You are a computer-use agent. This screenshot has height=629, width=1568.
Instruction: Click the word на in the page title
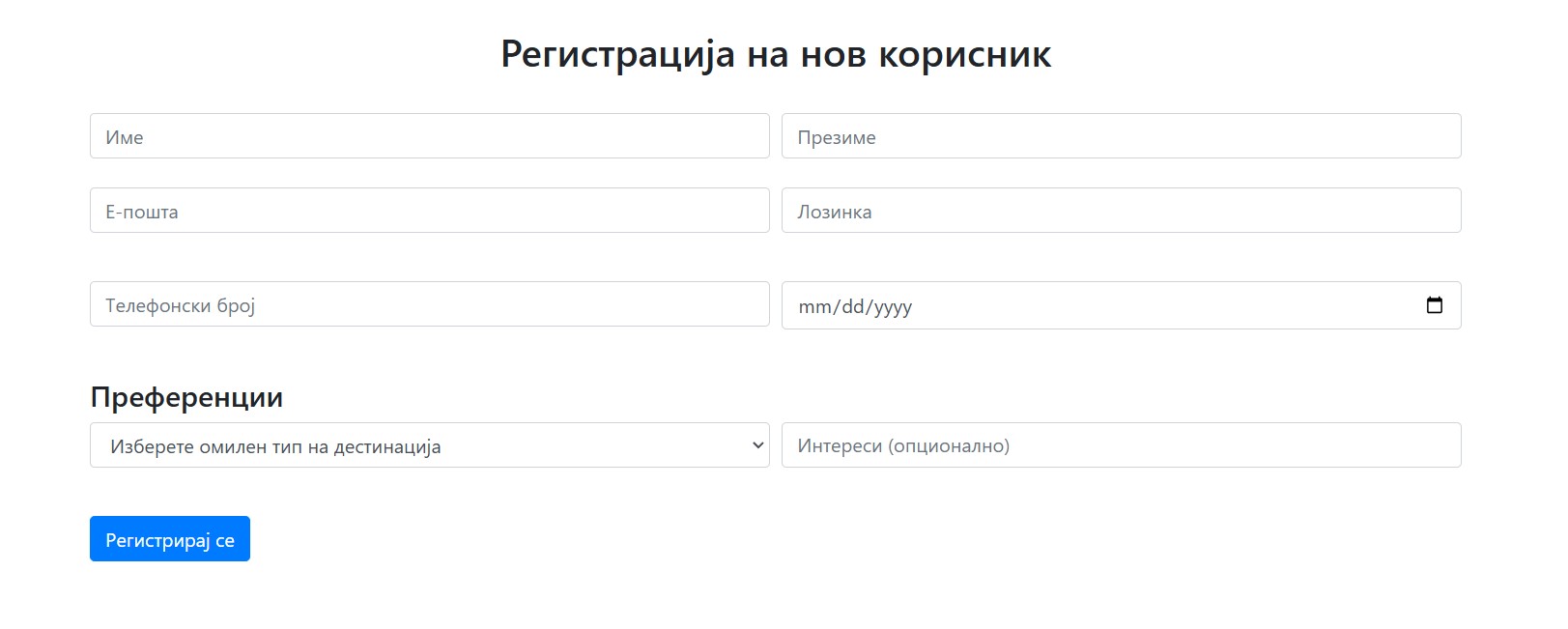click(767, 55)
